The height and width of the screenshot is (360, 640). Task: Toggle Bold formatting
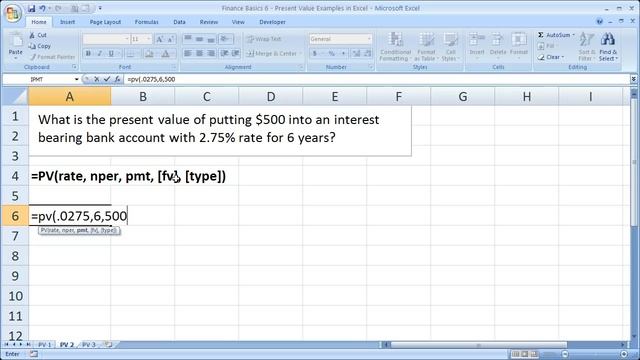(x=88, y=53)
